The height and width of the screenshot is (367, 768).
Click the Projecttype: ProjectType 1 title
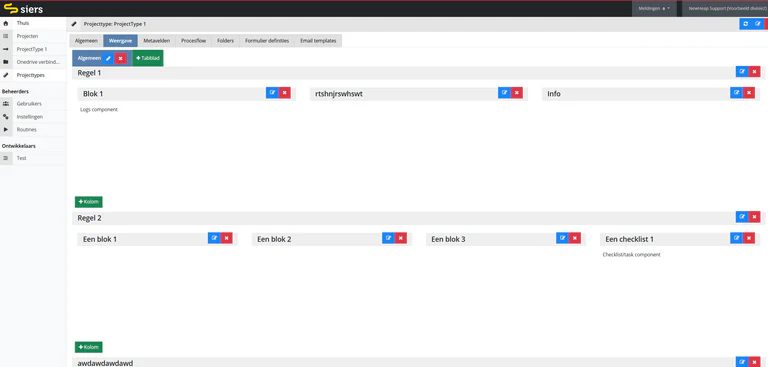click(x=115, y=24)
